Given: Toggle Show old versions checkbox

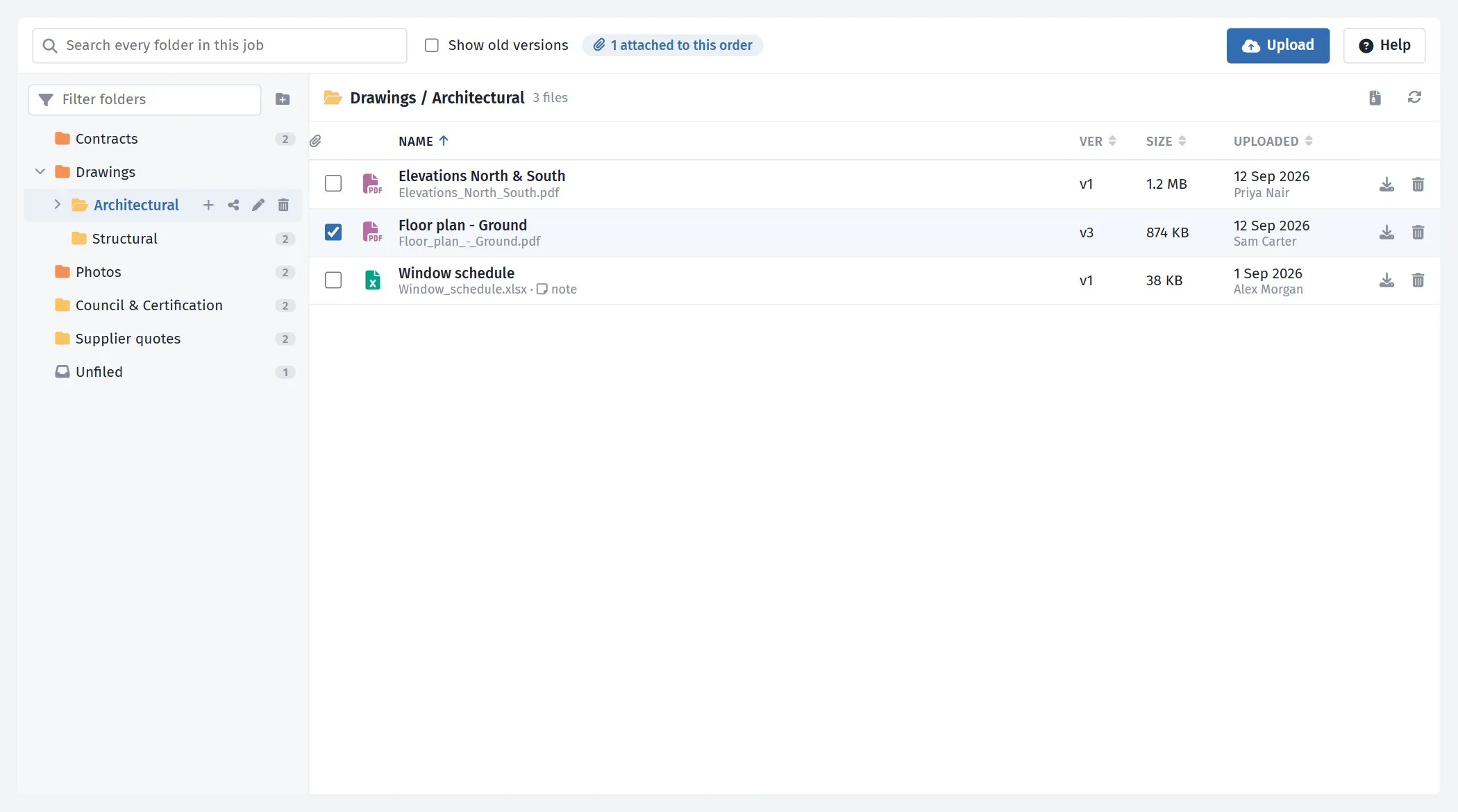Looking at the screenshot, I should point(432,45).
